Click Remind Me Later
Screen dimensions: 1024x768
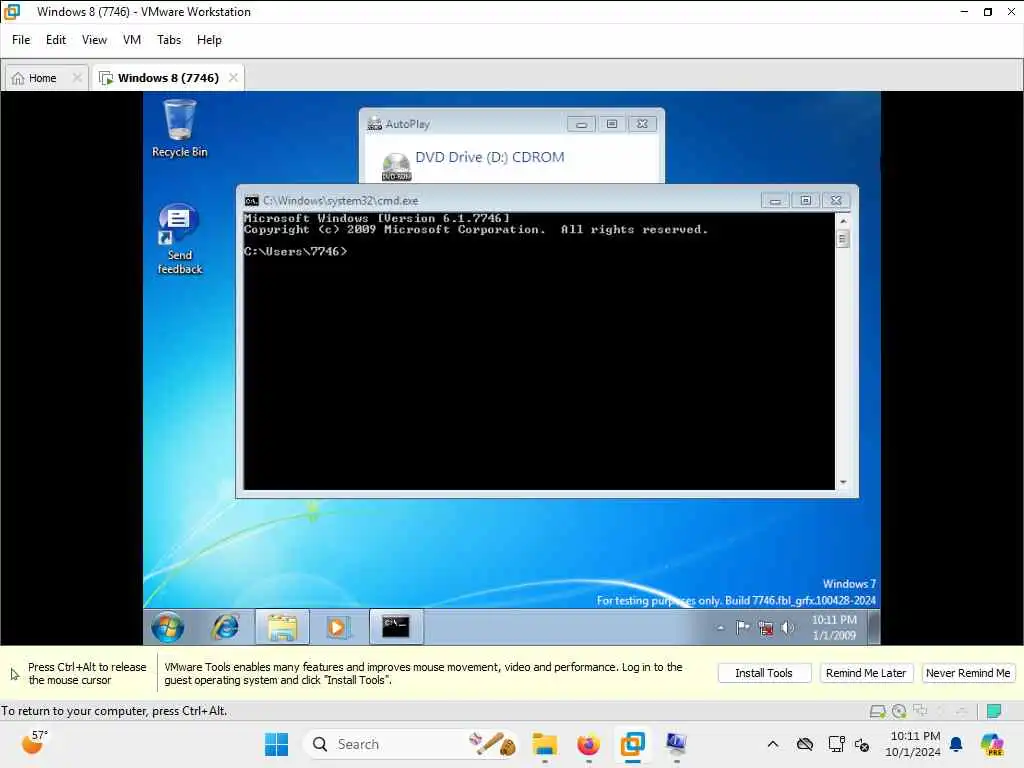(866, 673)
